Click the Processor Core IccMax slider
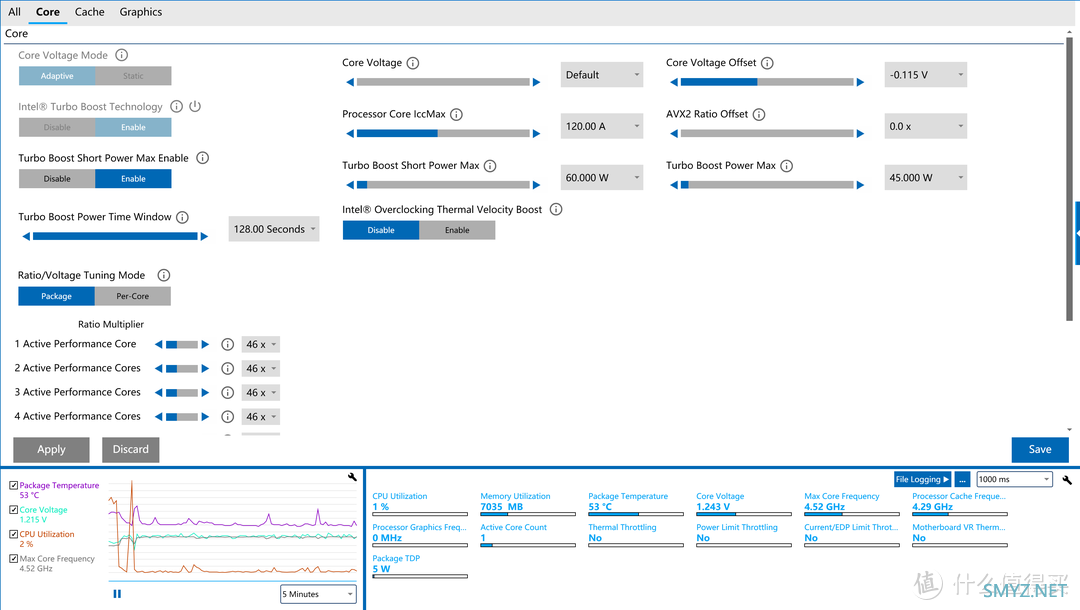This screenshot has height=610, width=1080. (x=444, y=134)
